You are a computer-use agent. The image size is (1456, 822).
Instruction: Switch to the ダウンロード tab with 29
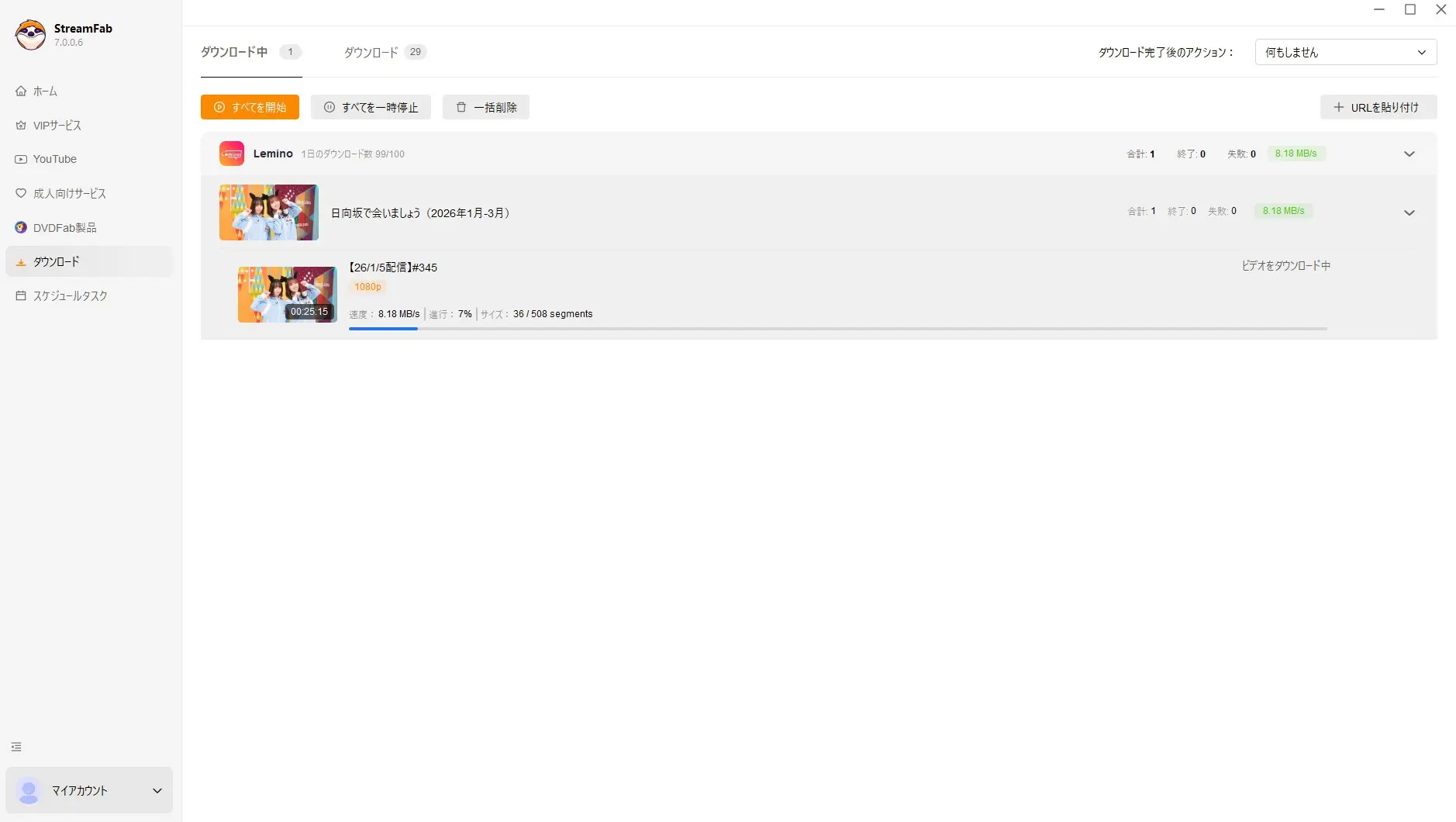click(x=385, y=52)
